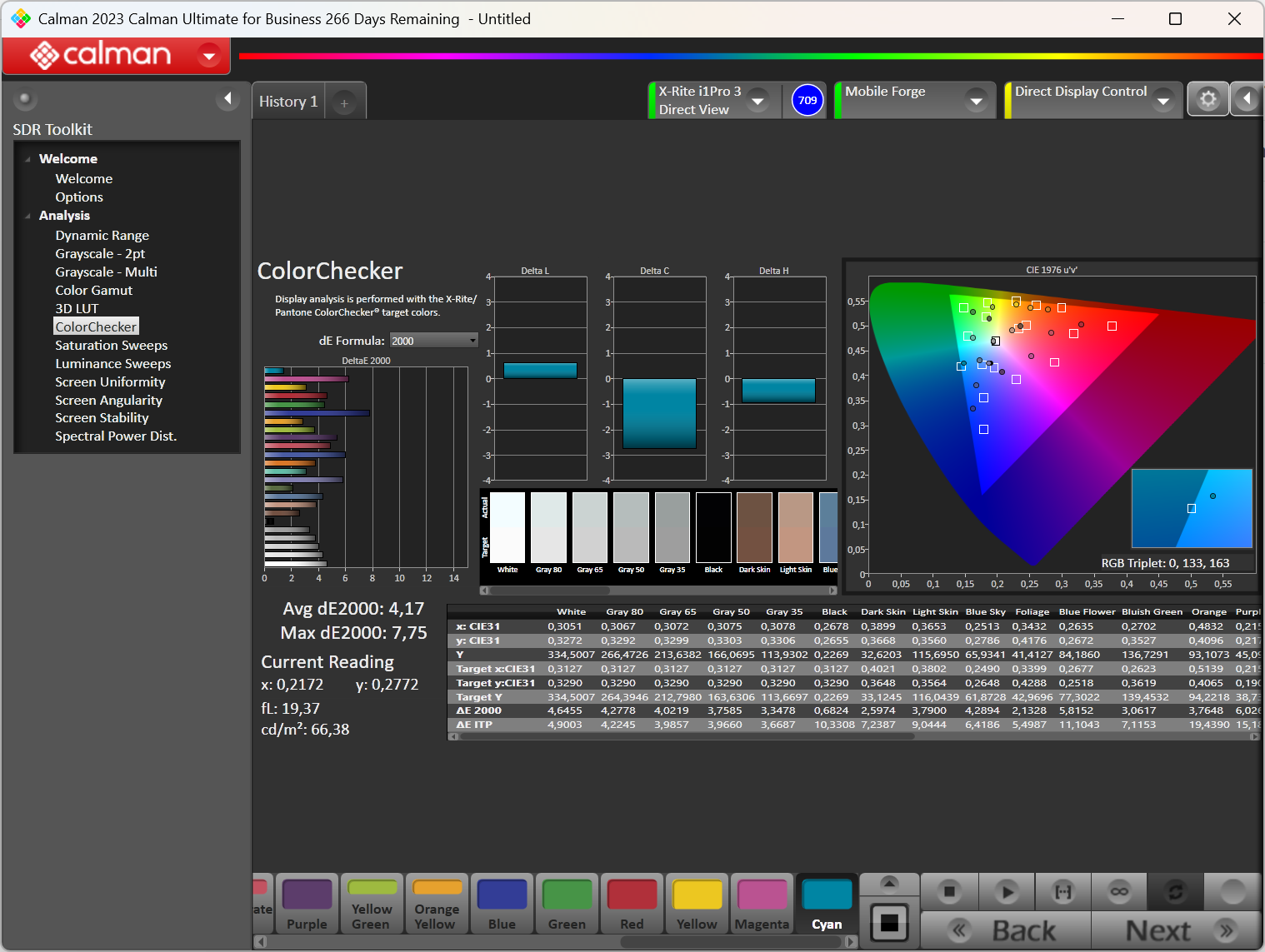Expand the X-Rite i1Pro 3 meter dropdown
The width and height of the screenshot is (1265, 952).
pos(757,101)
